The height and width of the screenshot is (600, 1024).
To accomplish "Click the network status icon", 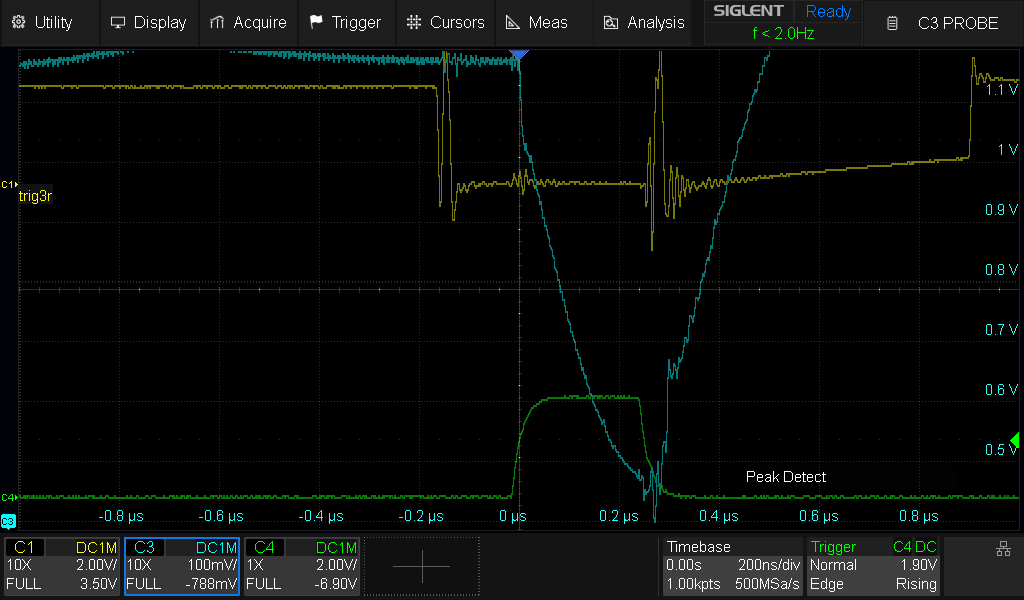I will coord(1003,548).
